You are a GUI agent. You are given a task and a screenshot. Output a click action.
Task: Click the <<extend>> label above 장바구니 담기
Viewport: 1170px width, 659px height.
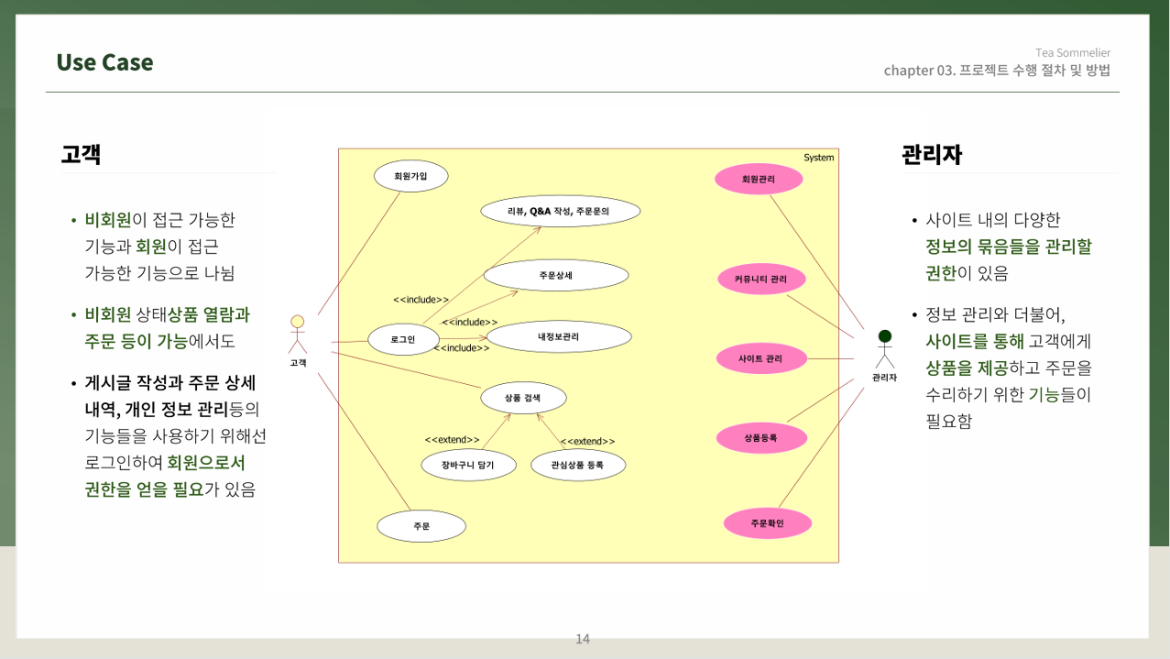click(x=452, y=440)
